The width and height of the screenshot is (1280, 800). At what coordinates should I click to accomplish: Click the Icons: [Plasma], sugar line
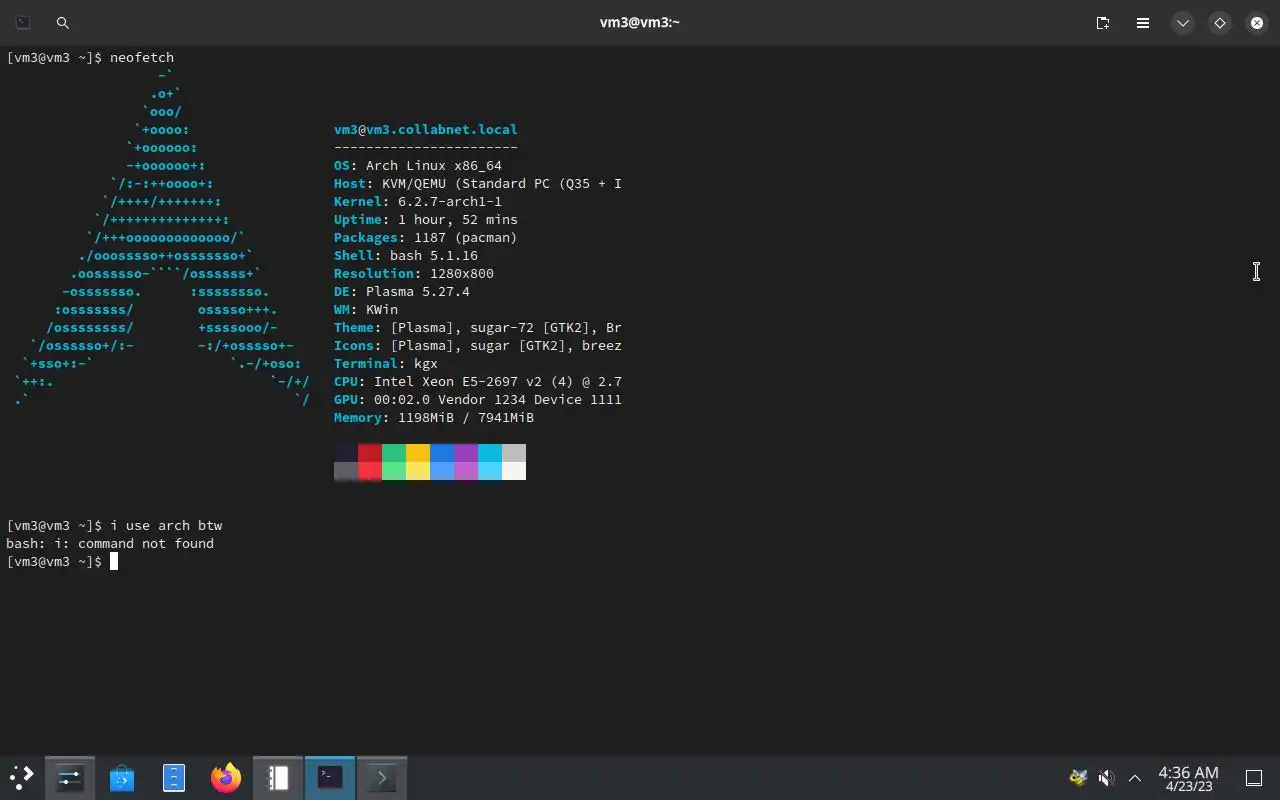tap(478, 345)
